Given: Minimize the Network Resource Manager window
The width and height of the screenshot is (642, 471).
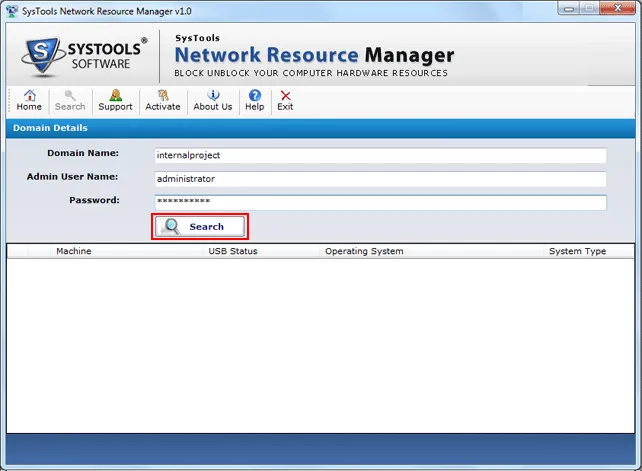Looking at the screenshot, I should 568,8.
